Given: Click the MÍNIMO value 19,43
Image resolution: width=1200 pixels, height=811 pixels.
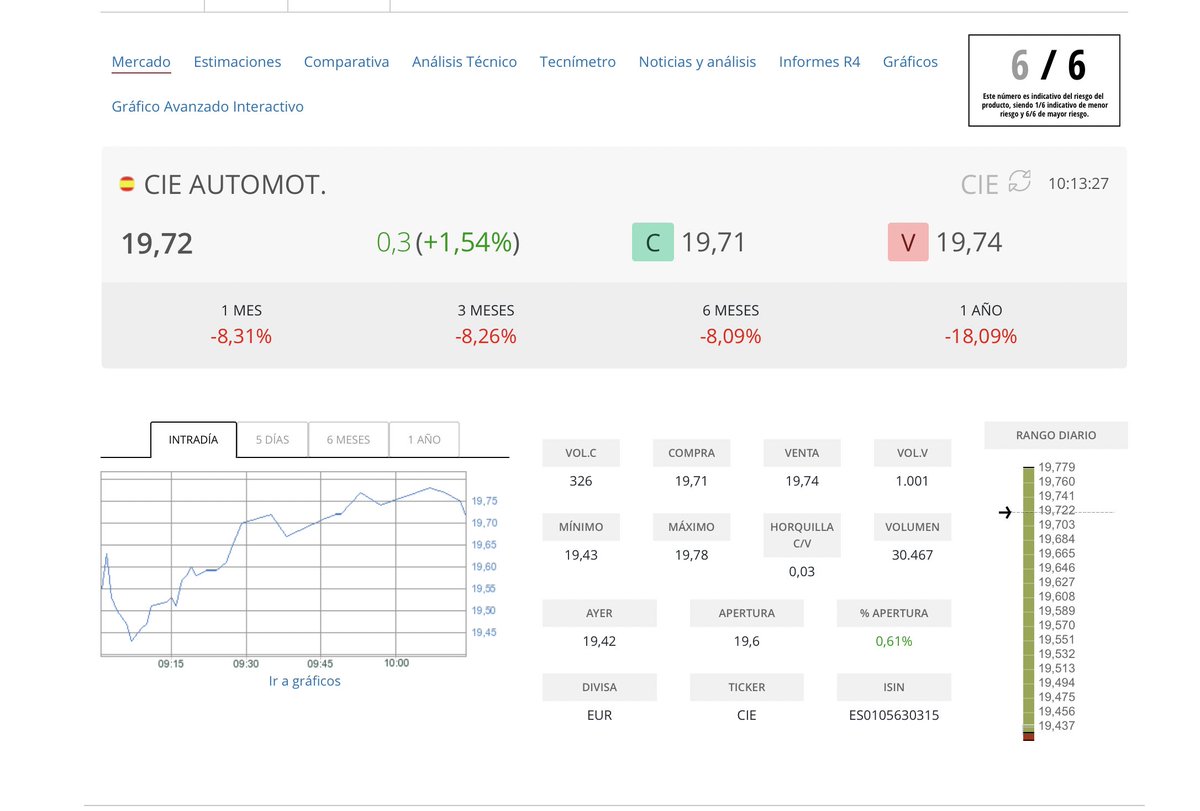Looking at the screenshot, I should [581, 555].
